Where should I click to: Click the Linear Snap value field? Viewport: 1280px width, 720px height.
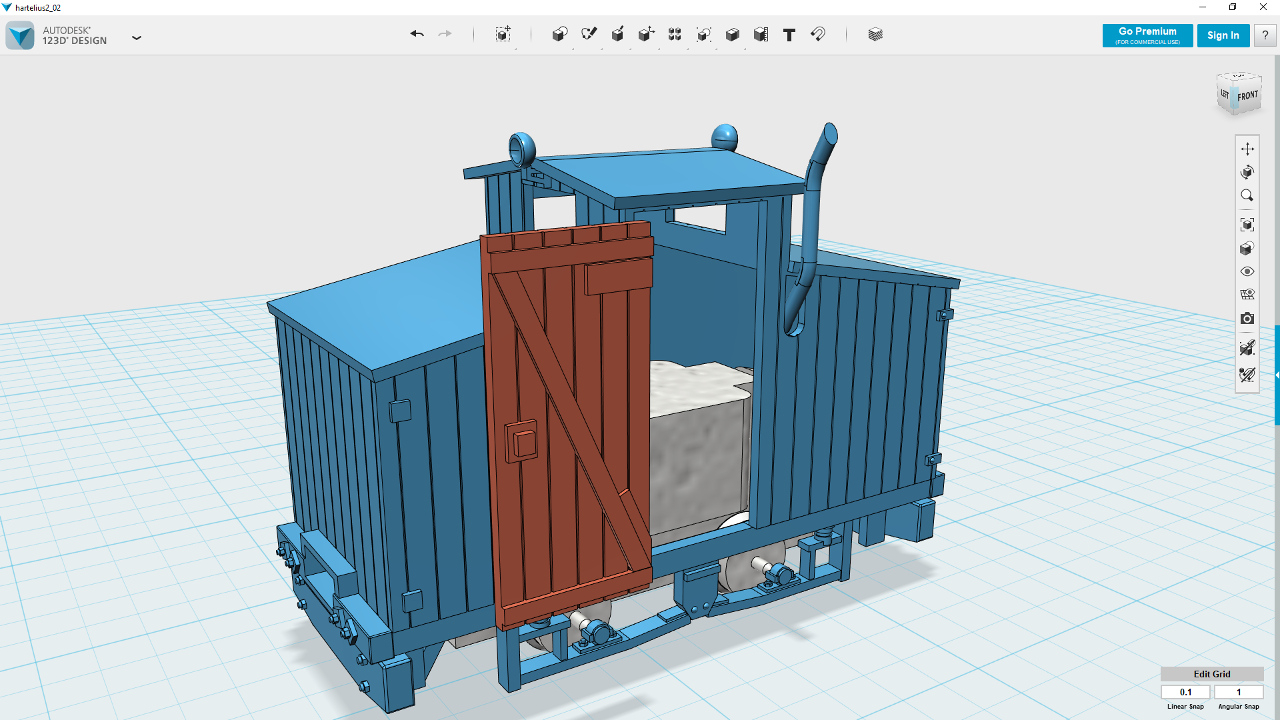pyautogui.click(x=1186, y=692)
